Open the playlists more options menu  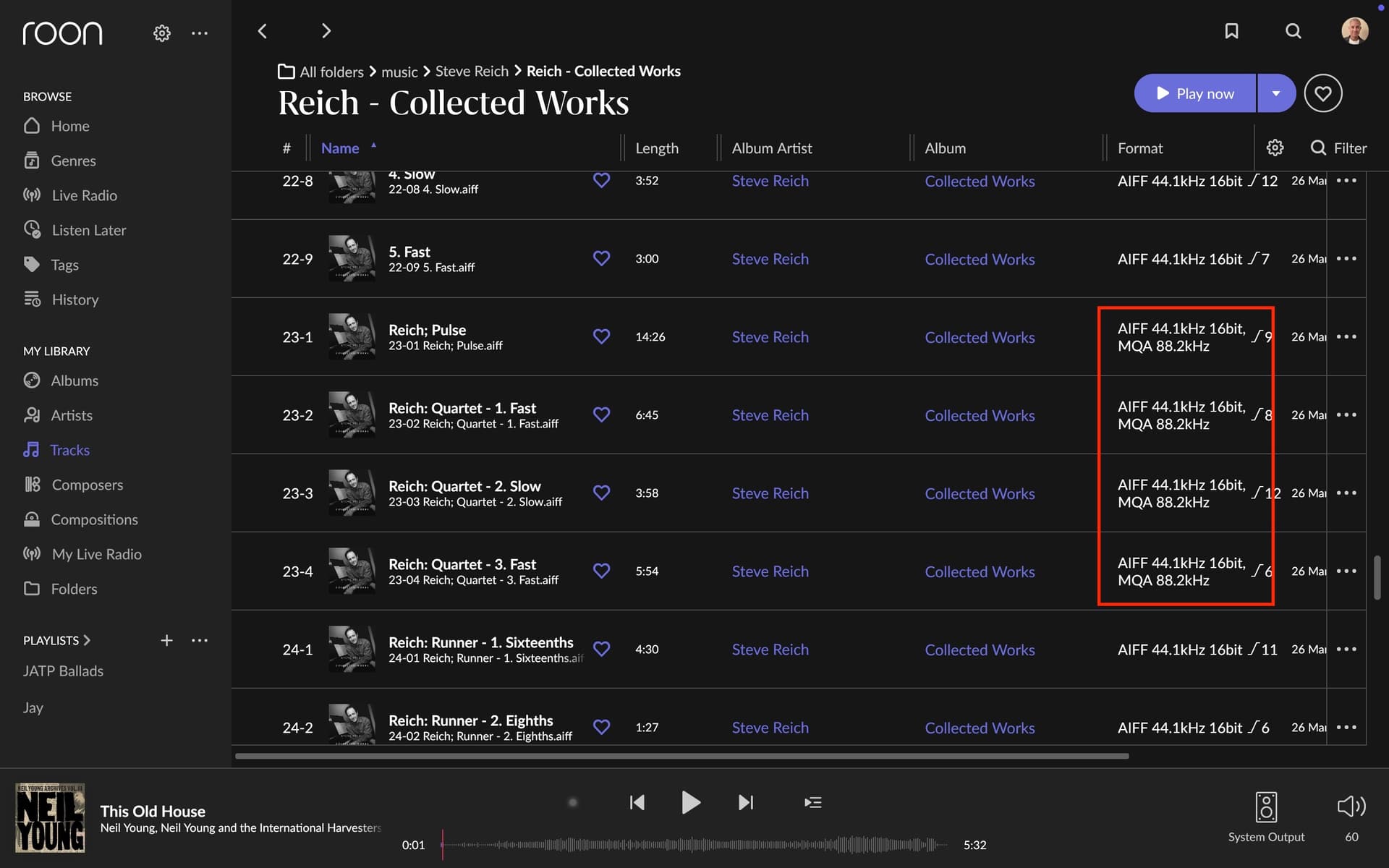pos(200,640)
